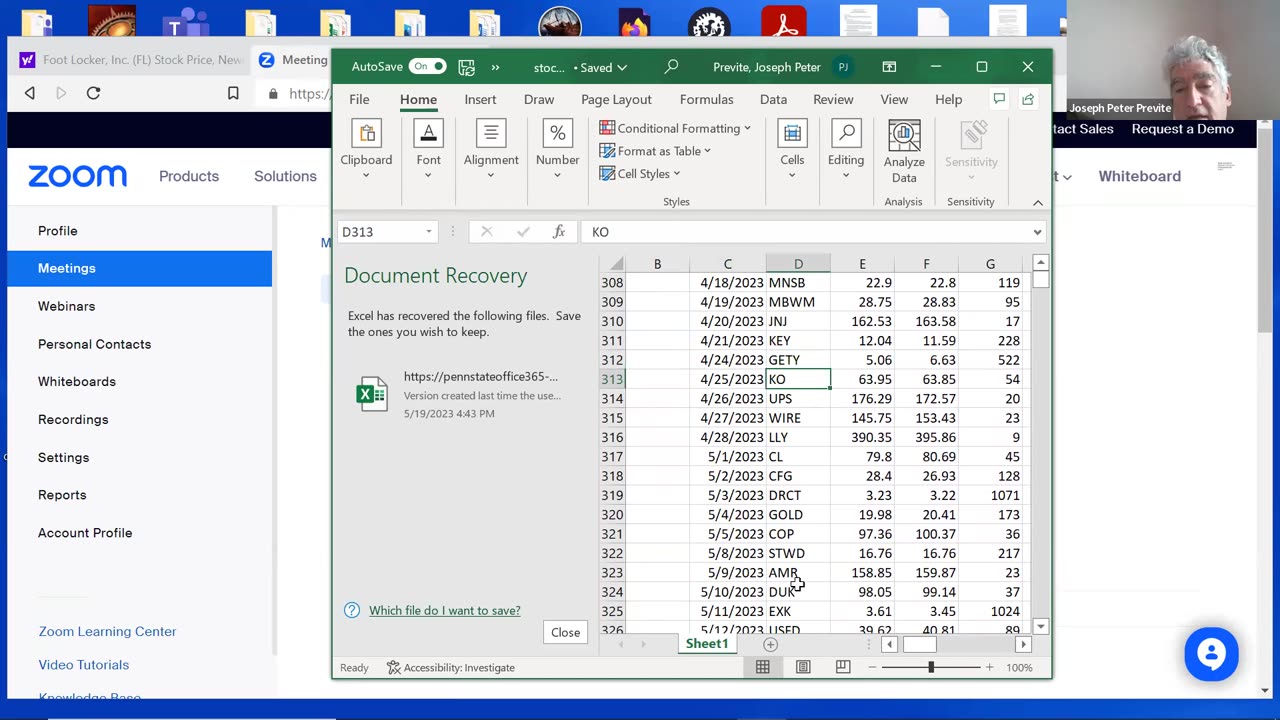Image resolution: width=1280 pixels, height=720 pixels.
Task: Open the View ribbon tab
Action: (x=894, y=99)
